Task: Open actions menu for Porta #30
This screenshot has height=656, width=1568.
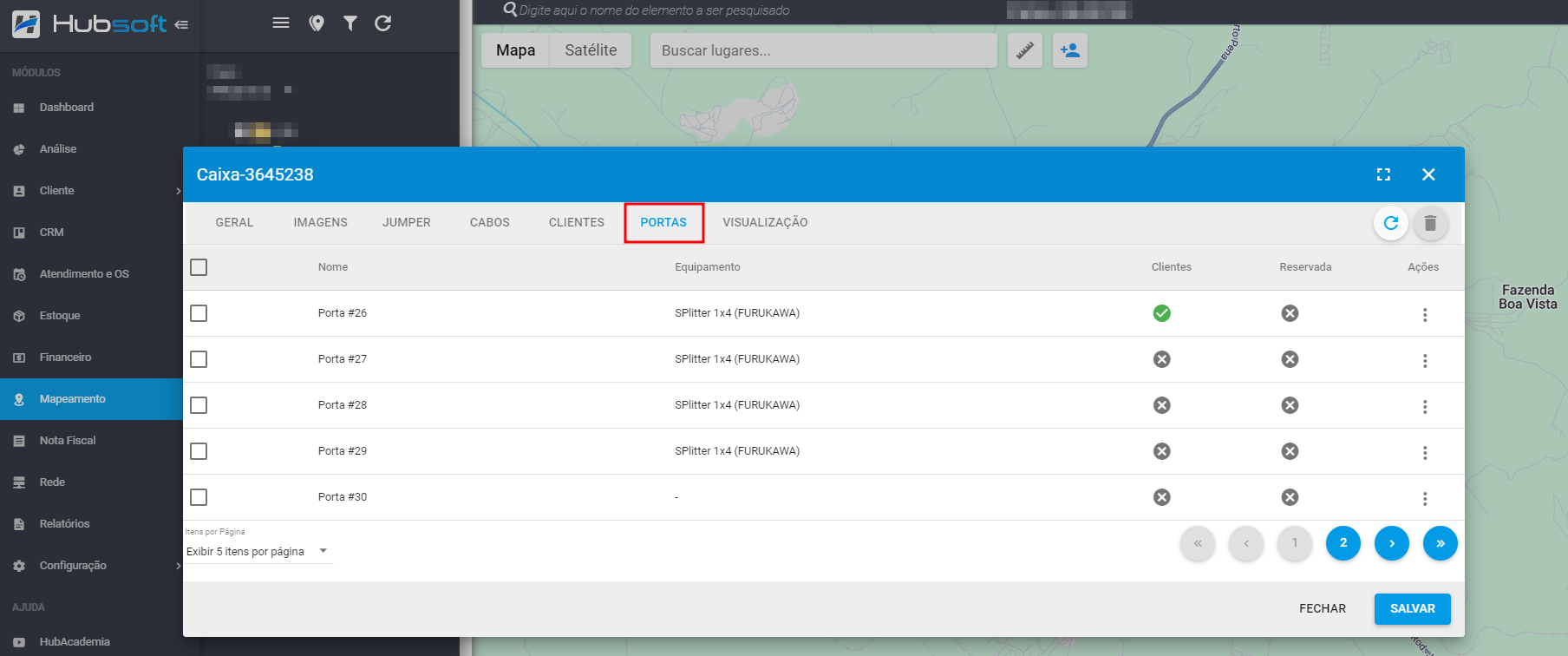Action: (x=1425, y=498)
